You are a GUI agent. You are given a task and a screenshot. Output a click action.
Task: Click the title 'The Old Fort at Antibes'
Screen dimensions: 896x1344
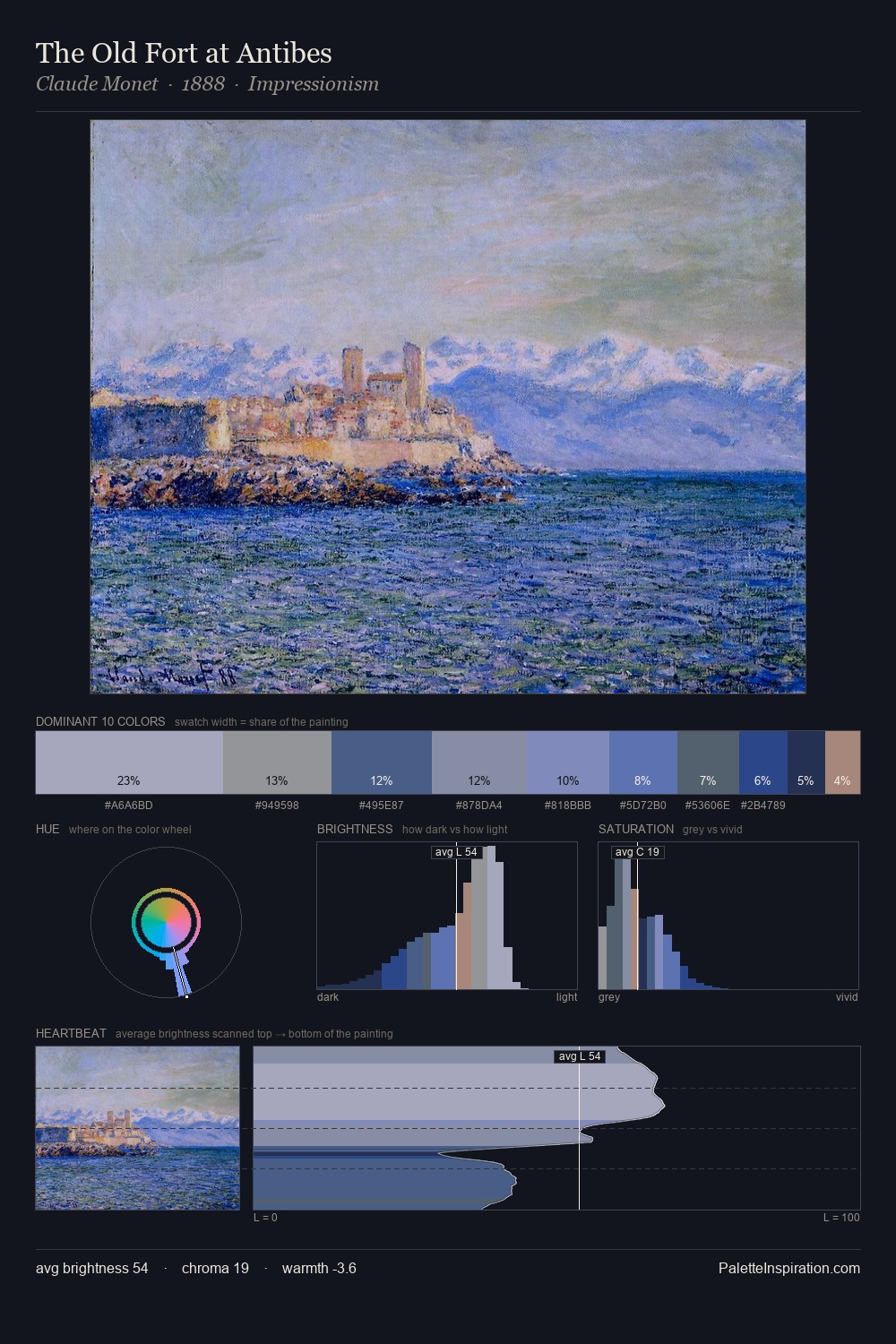[x=184, y=53]
